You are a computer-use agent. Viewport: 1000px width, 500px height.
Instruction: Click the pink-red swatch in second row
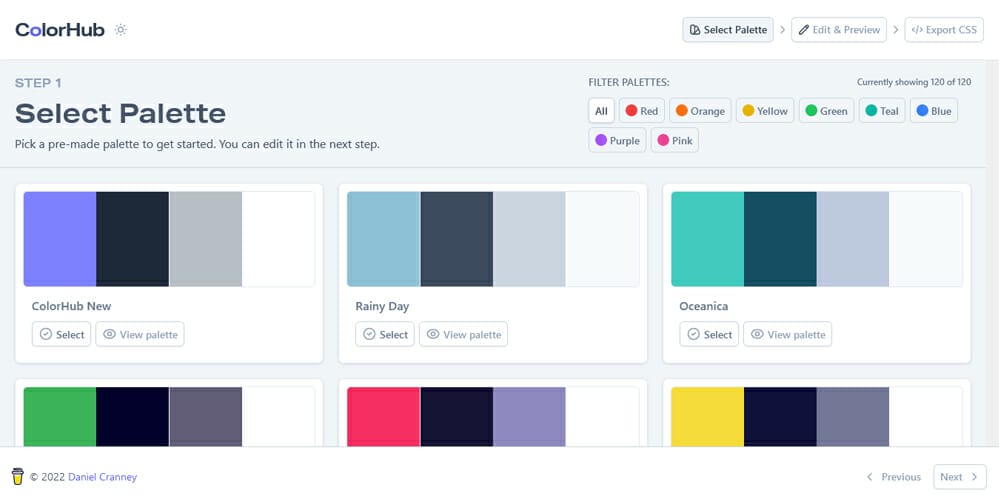pos(383,416)
